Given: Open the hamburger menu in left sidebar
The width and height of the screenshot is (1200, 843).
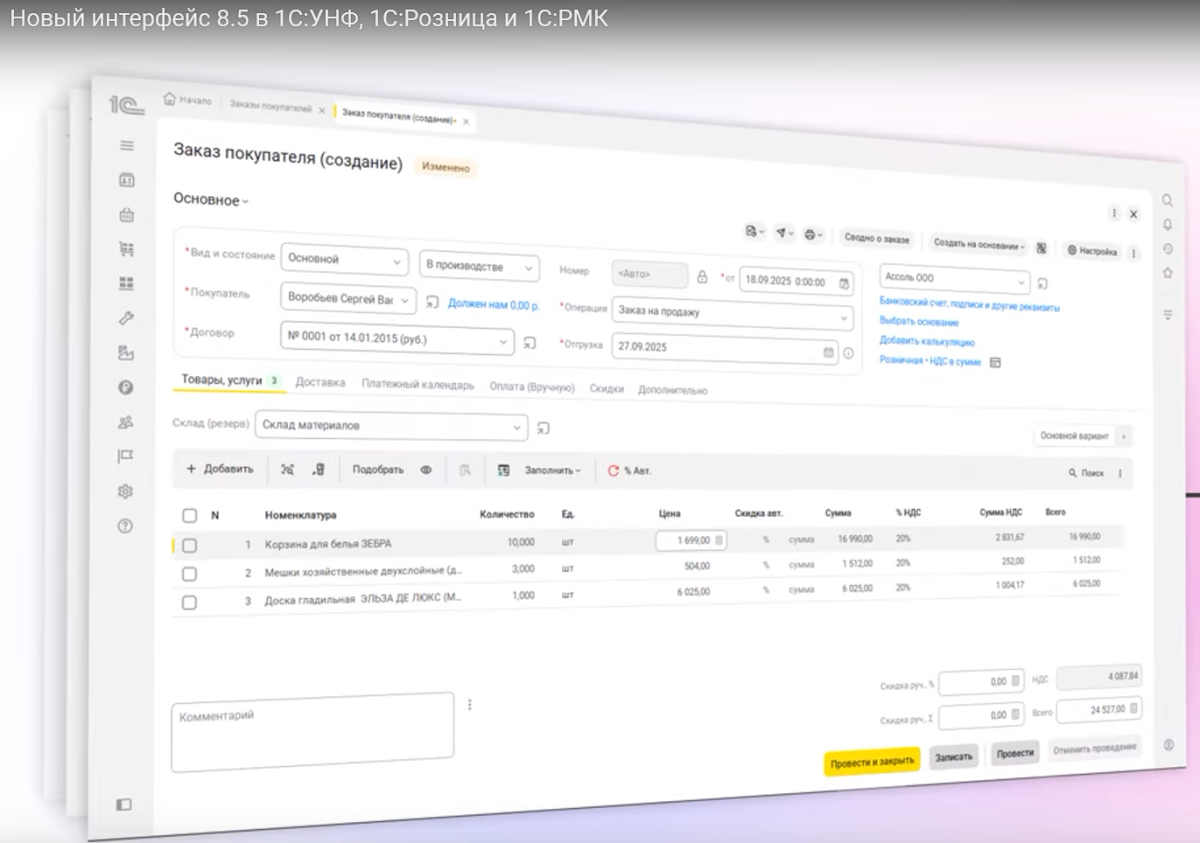Looking at the screenshot, I should click(x=127, y=146).
